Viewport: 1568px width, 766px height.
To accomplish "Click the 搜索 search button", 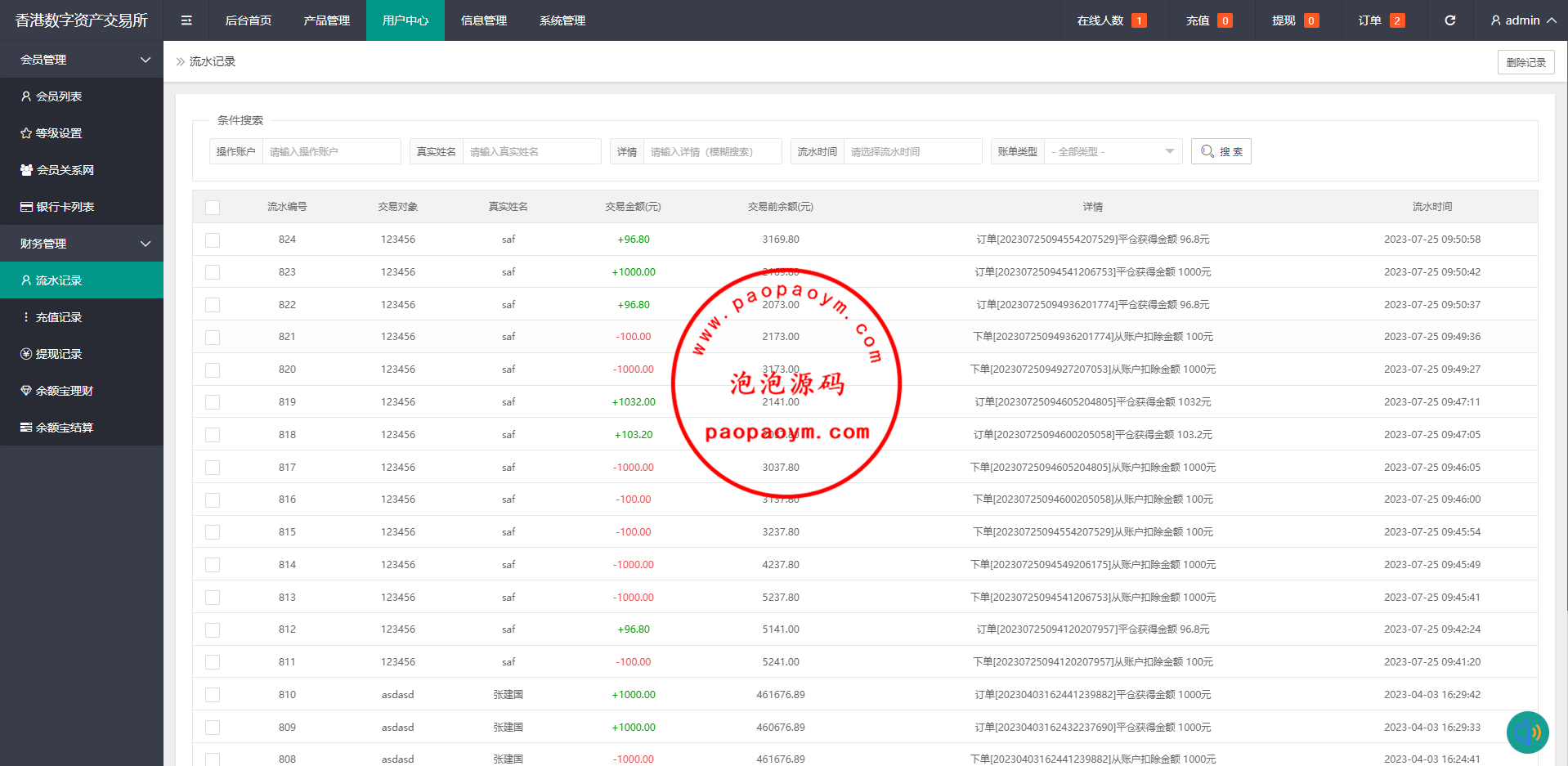I will tap(1221, 151).
